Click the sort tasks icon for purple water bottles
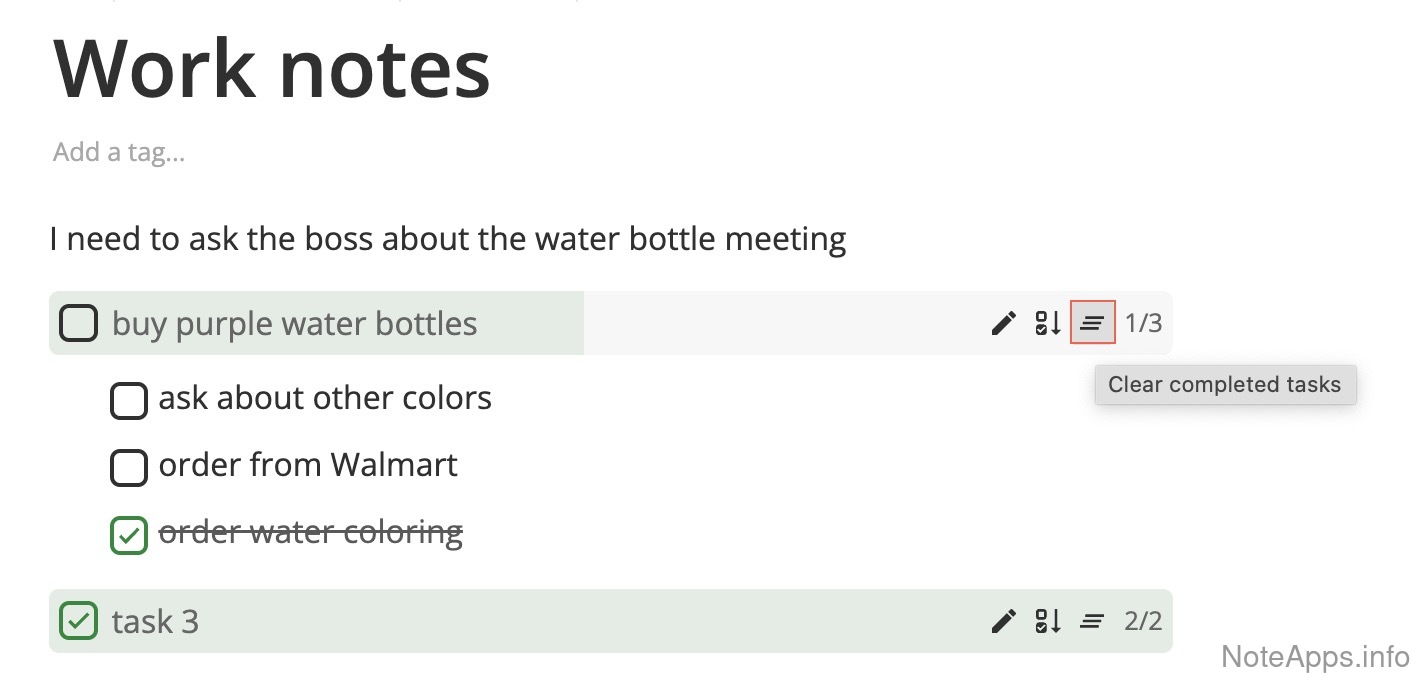1412x676 pixels. [x=1048, y=323]
